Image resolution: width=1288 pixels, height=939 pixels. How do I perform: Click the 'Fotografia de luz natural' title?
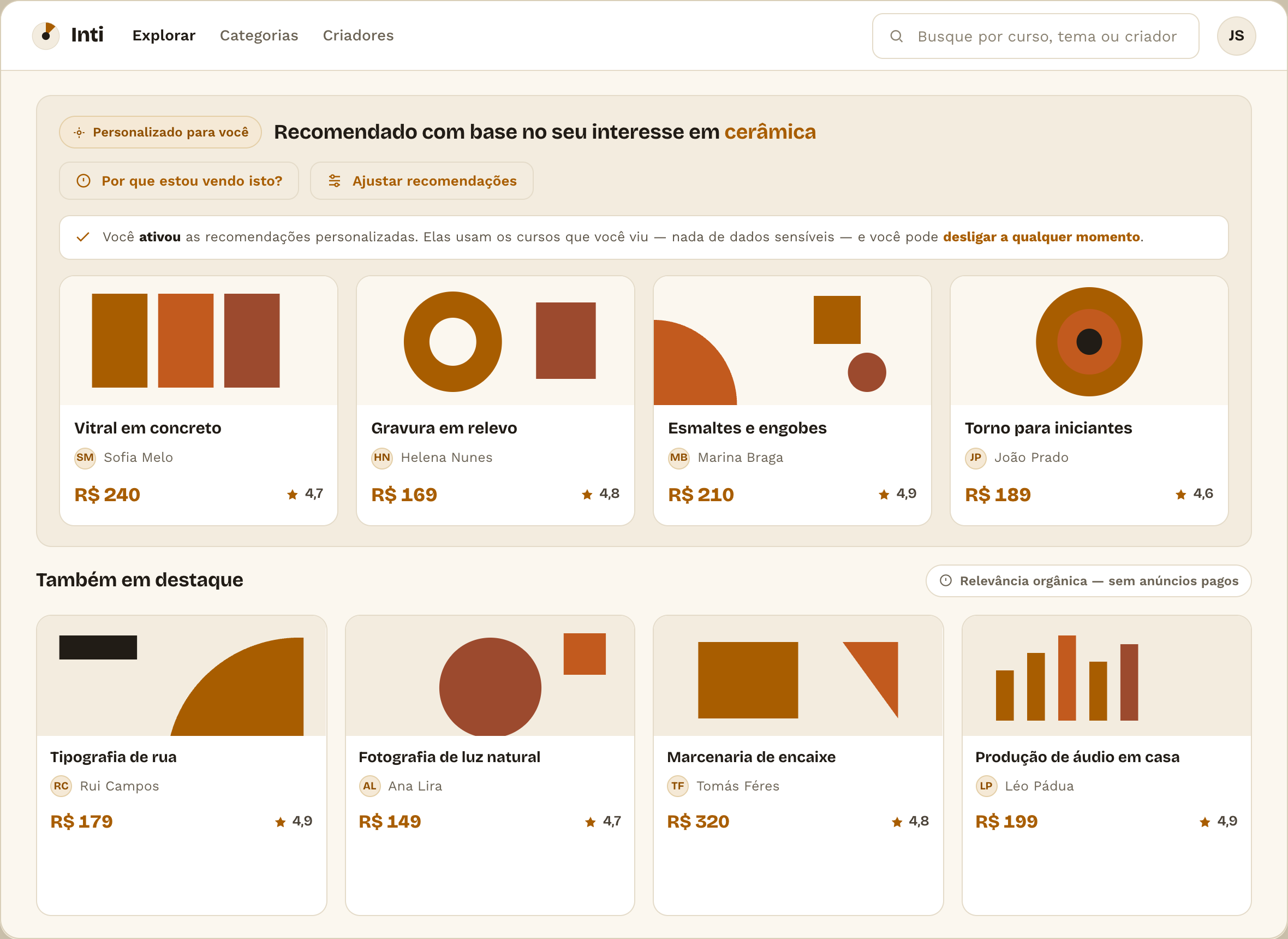449,757
